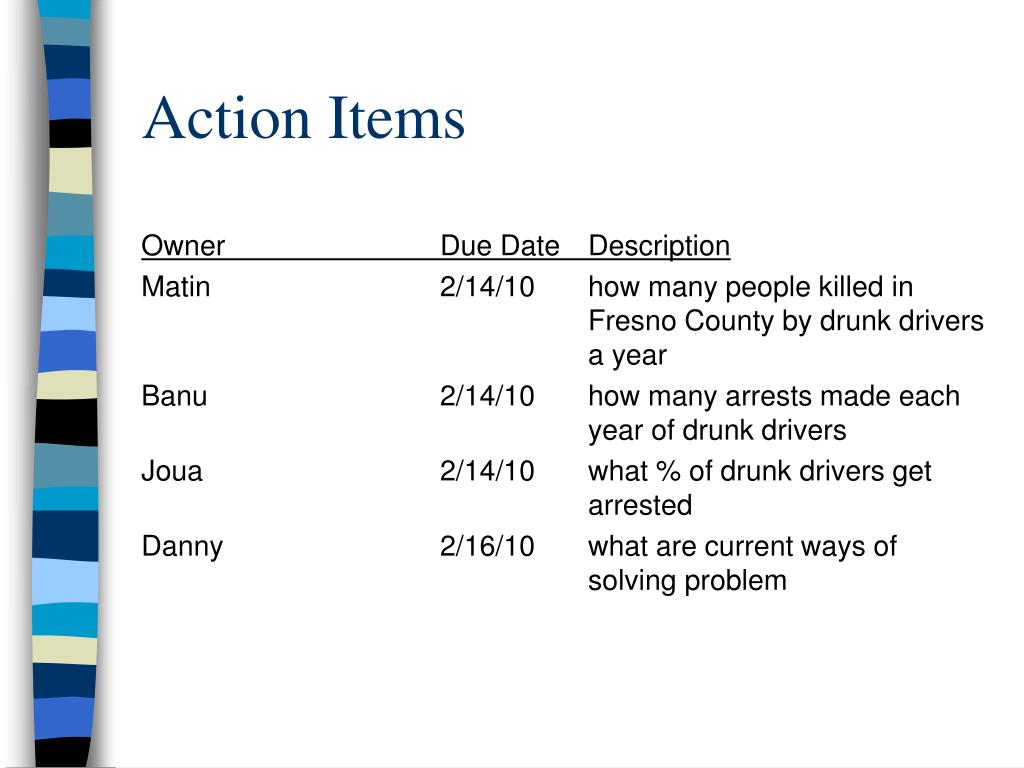Click the owner name 'Matin'
This screenshot has width=1024, height=768.
(176, 287)
